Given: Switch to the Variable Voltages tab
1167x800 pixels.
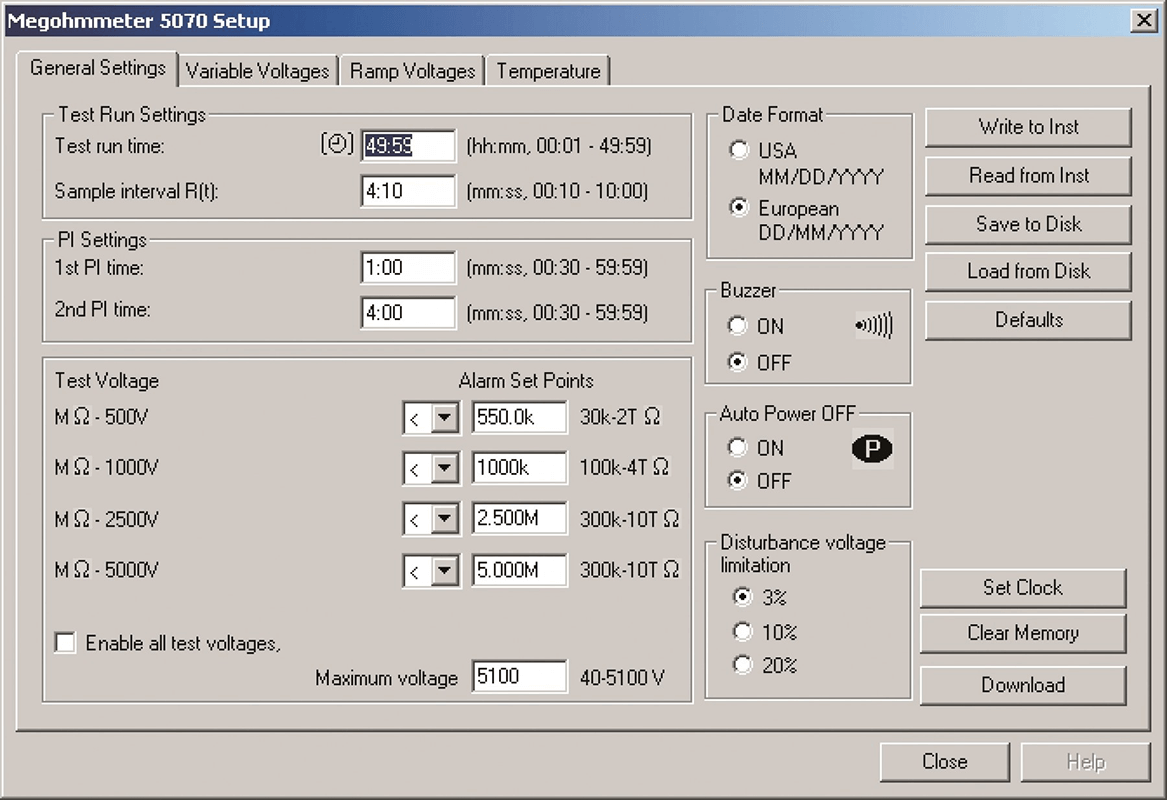Looking at the screenshot, I should [x=257, y=71].
